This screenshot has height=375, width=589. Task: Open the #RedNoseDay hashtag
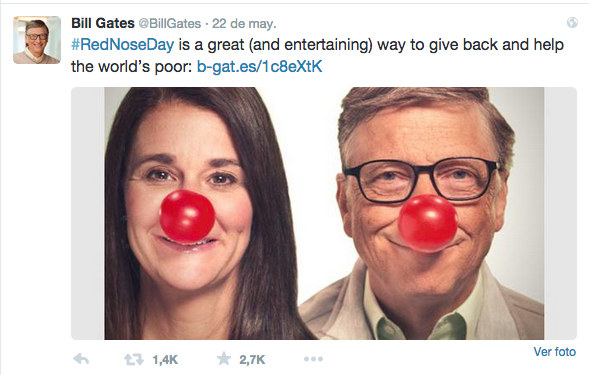point(123,45)
